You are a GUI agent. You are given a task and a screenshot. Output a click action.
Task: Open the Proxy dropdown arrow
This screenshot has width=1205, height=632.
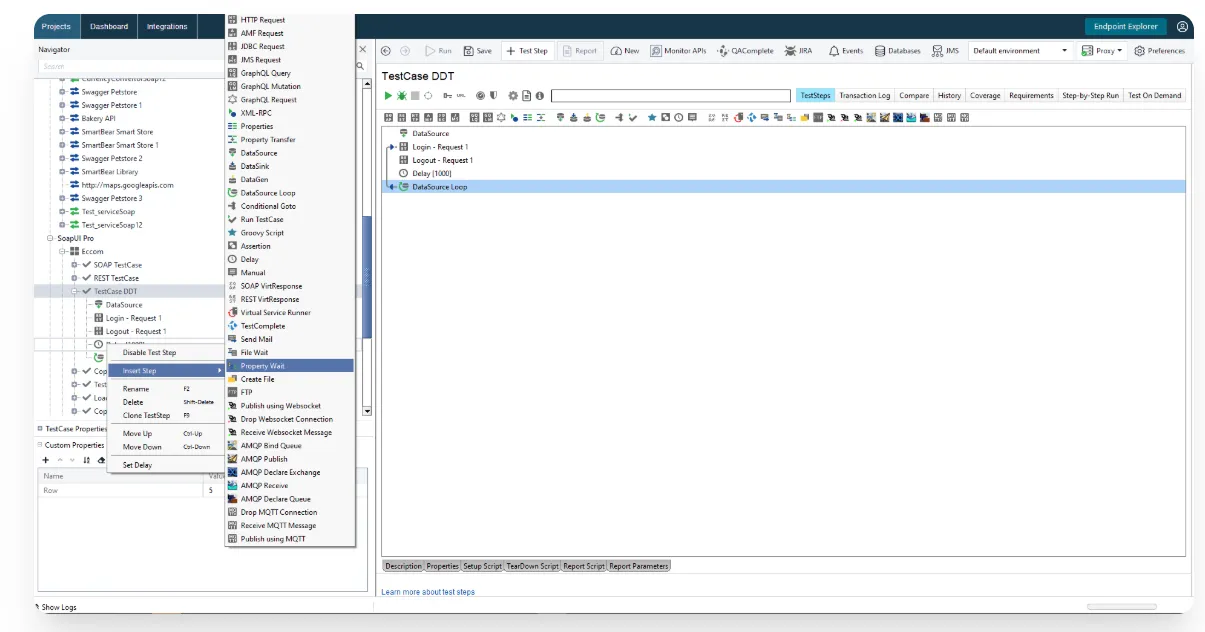pos(1120,50)
